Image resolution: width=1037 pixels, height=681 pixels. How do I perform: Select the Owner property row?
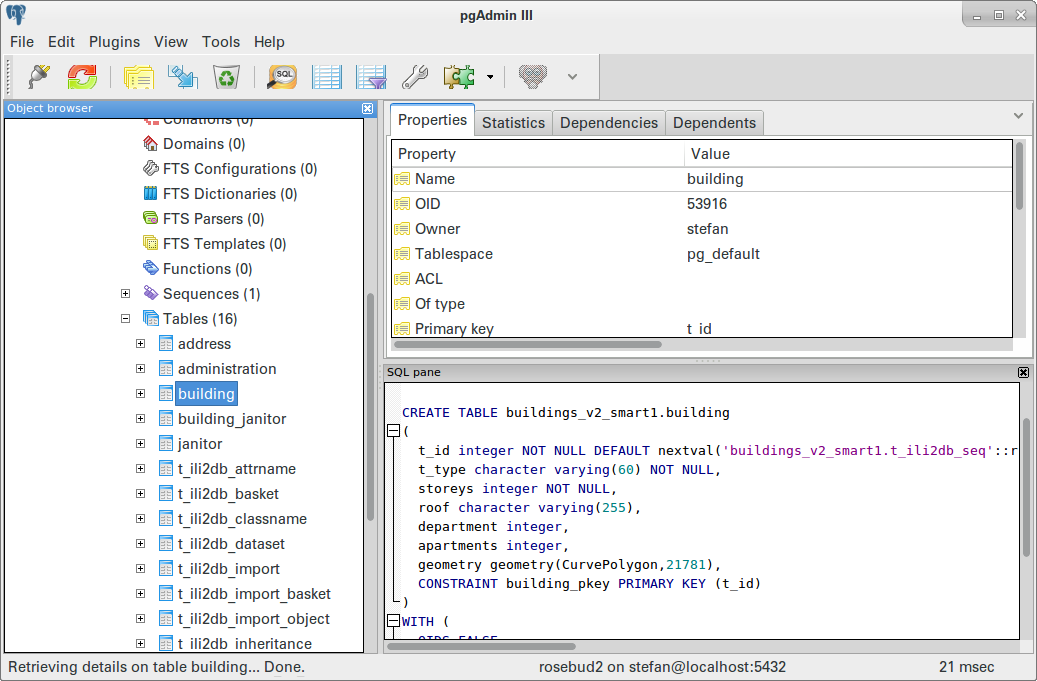702,229
